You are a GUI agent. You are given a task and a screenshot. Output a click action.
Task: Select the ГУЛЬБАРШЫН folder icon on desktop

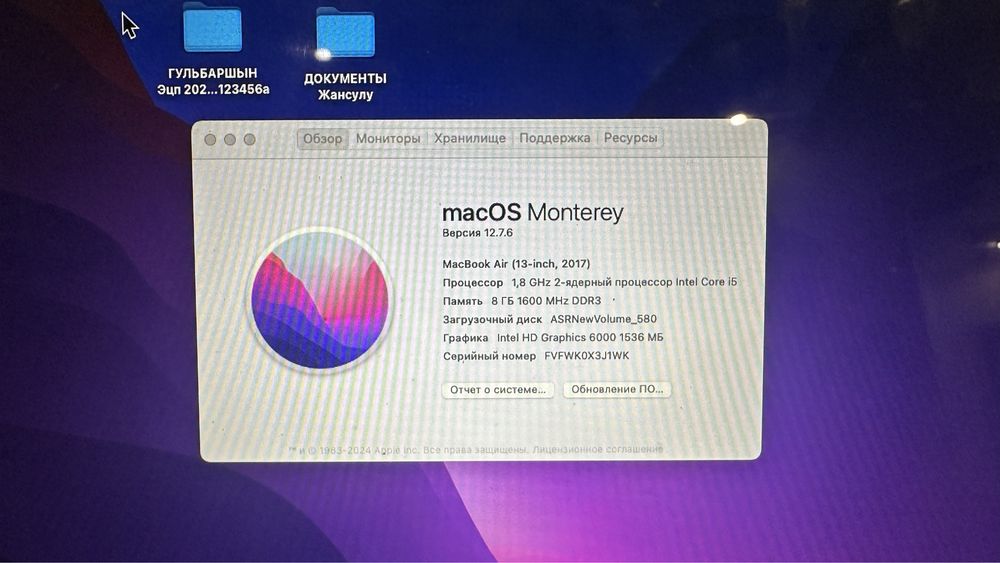tap(212, 28)
